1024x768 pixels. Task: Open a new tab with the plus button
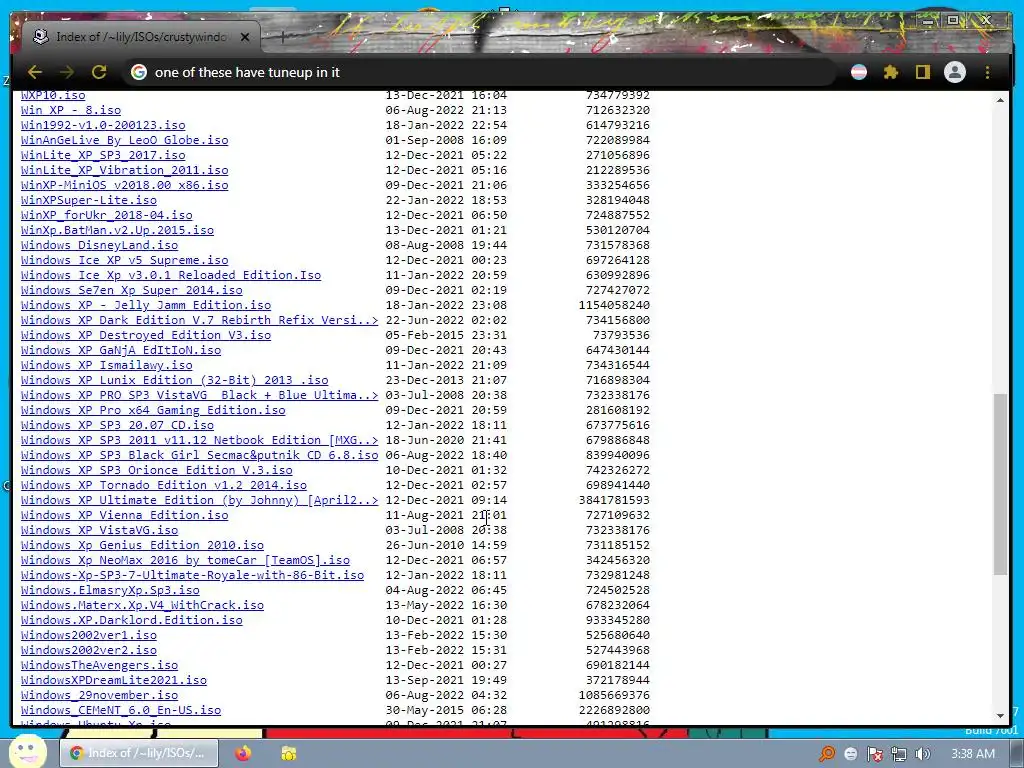click(282, 37)
